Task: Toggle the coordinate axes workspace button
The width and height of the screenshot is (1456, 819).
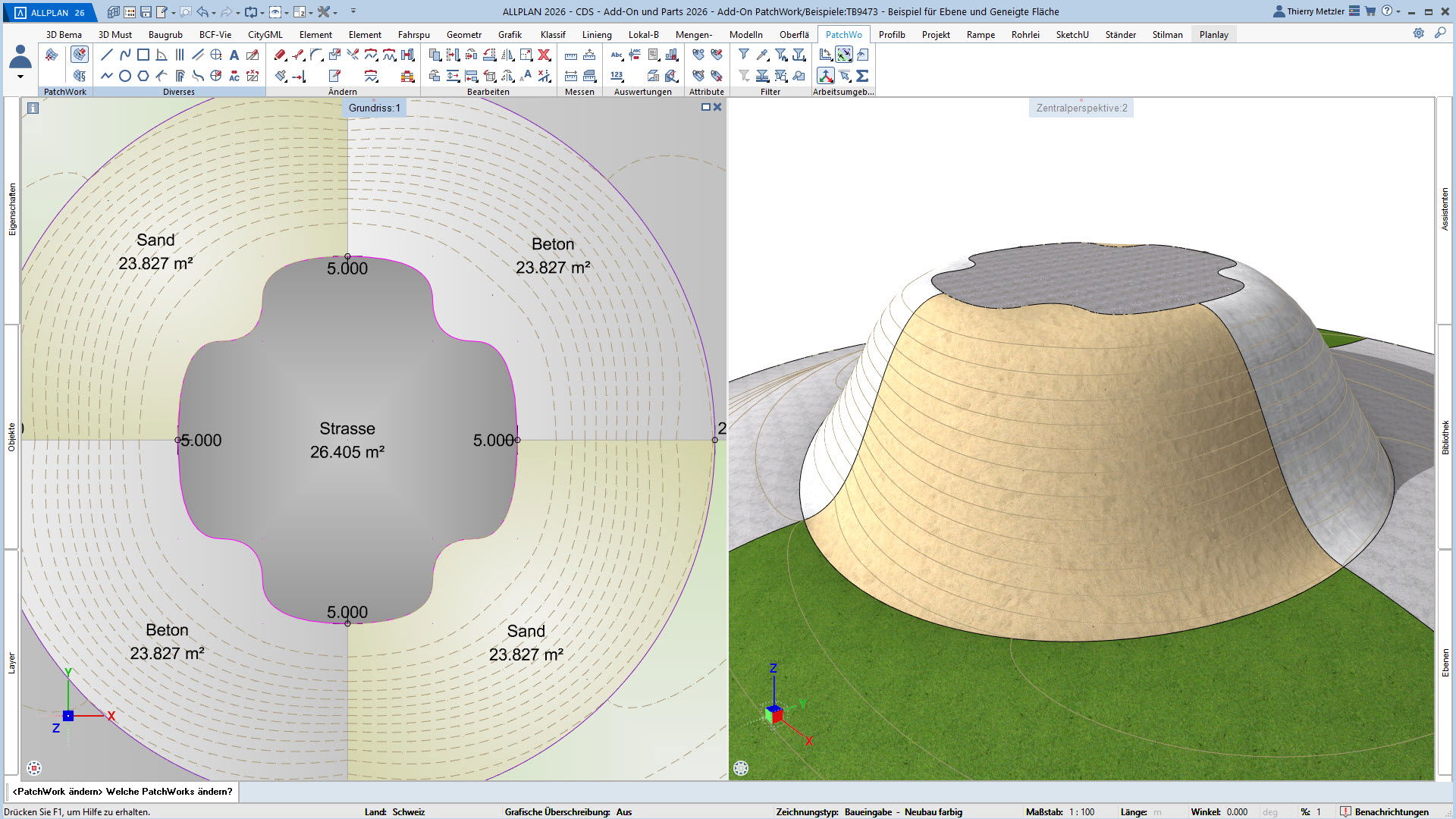Action: [x=826, y=76]
